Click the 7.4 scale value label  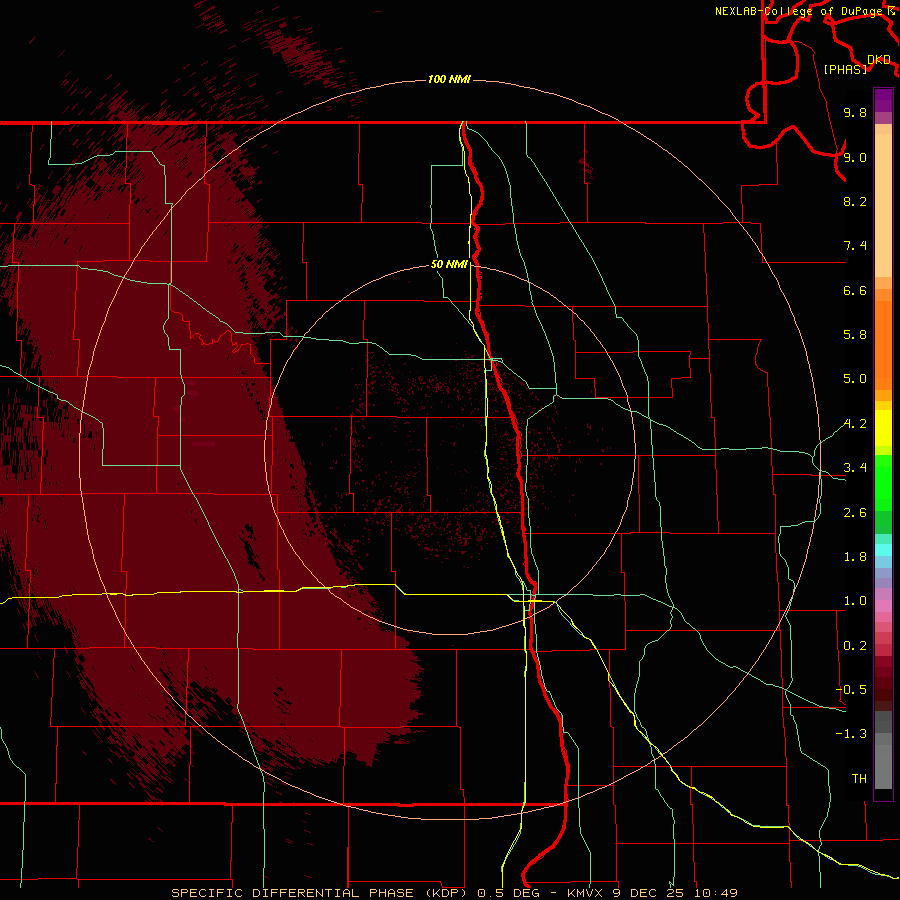coord(855,246)
